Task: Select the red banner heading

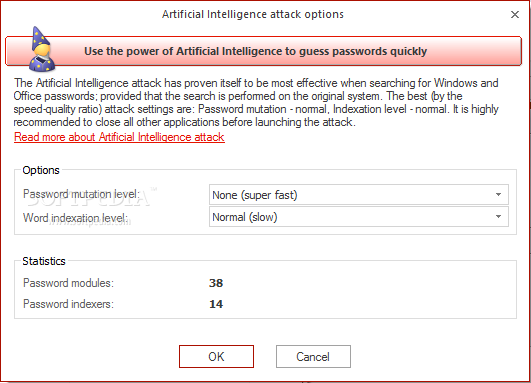Action: click(x=255, y=51)
